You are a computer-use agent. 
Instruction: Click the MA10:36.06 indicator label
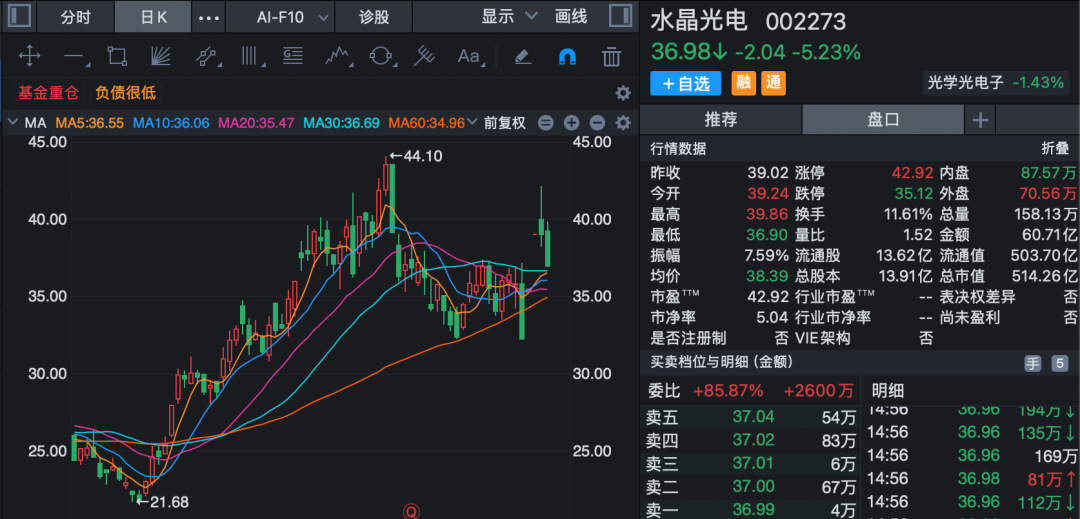pyautogui.click(x=171, y=123)
